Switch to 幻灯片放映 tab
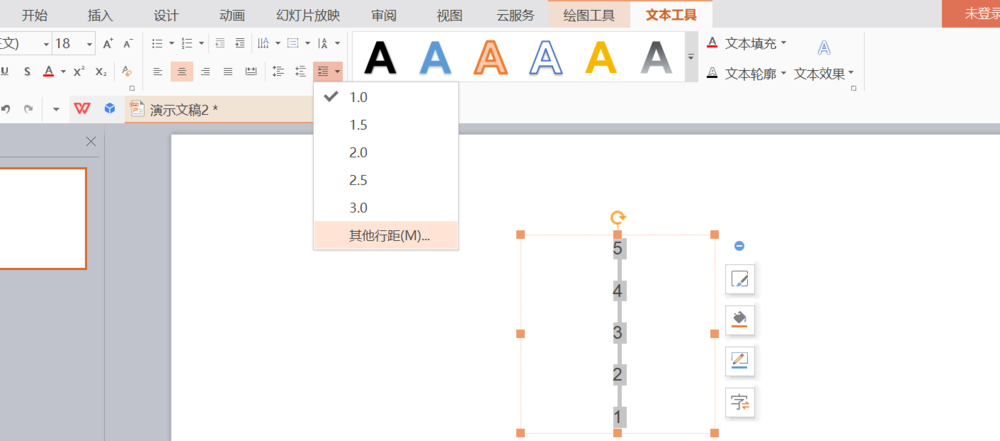The image size is (1000, 441). [308, 15]
